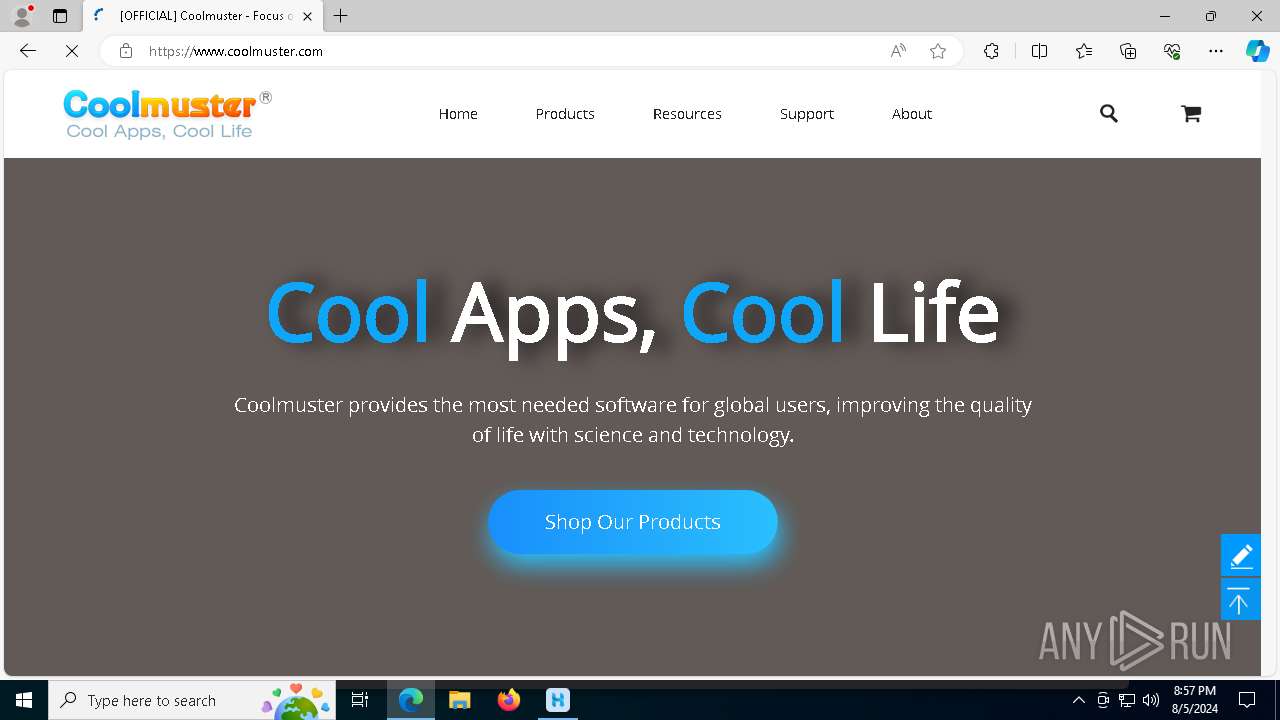Viewport: 1280px width, 720px height.
Task: Open the Resources menu
Action: (x=687, y=114)
